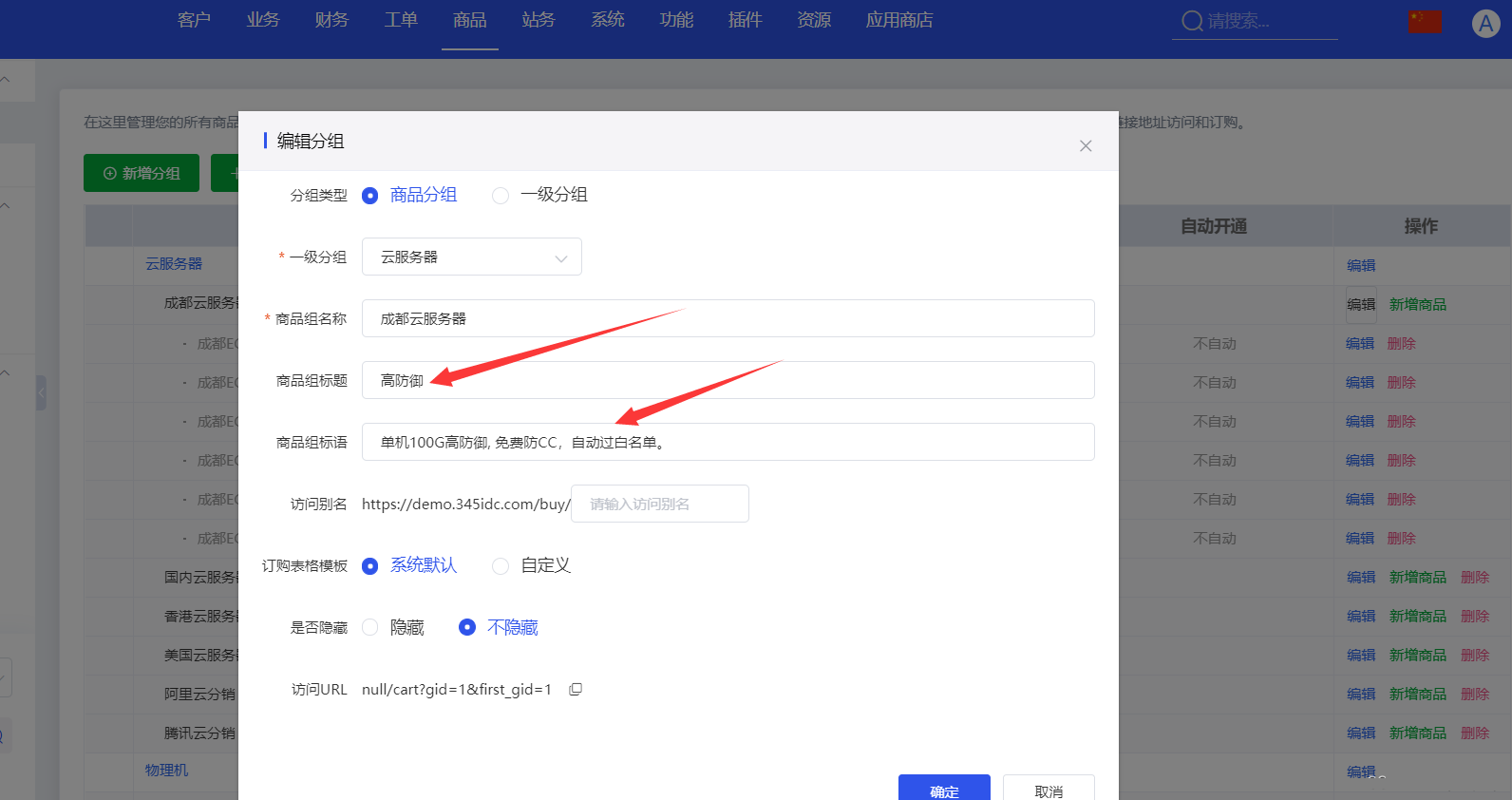
Task: Switch language via China flag icon
Action: coord(1425,22)
